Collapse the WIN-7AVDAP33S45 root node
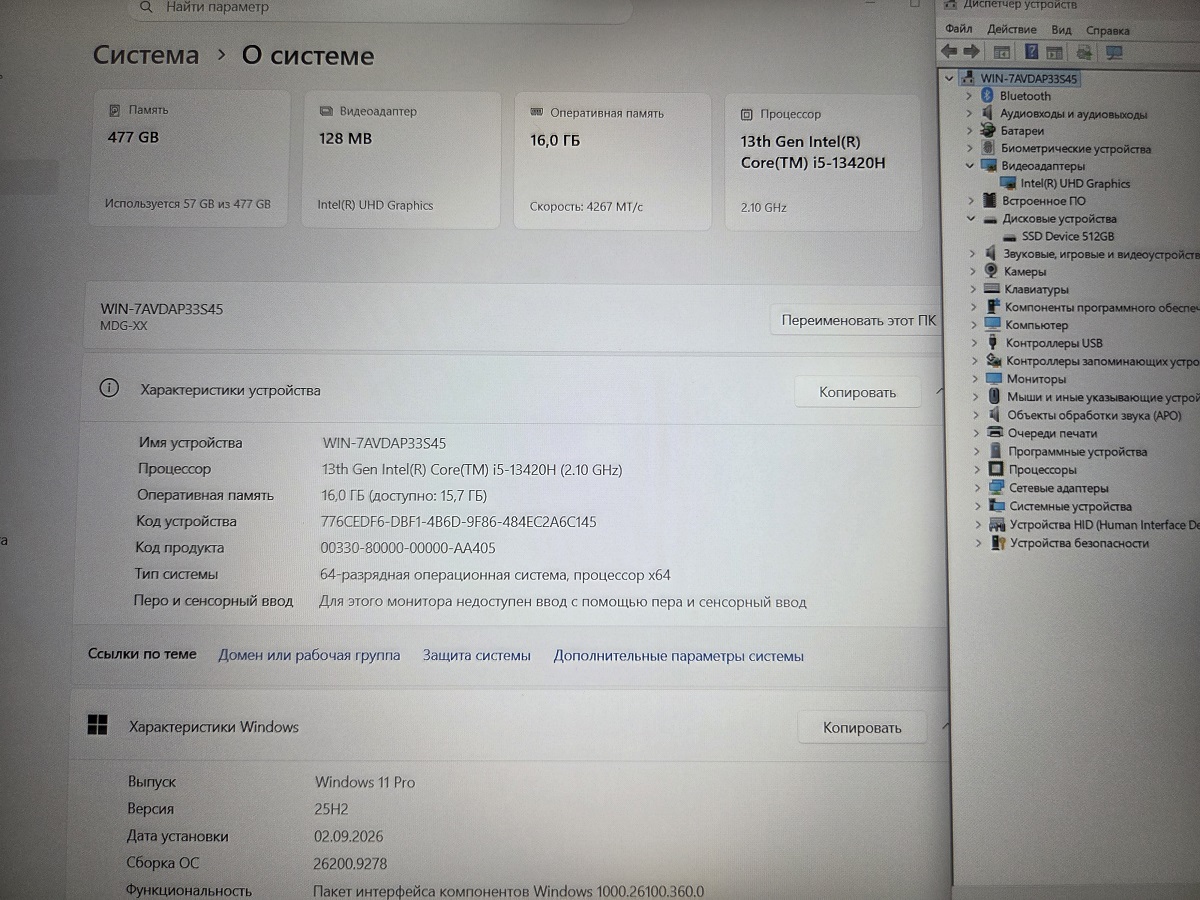This screenshot has width=1200, height=900. tap(949, 78)
